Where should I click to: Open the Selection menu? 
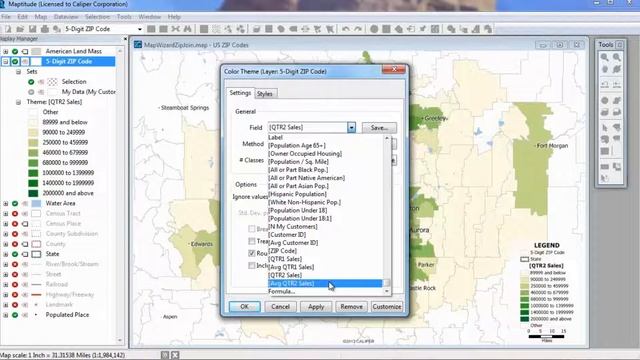[97, 17]
